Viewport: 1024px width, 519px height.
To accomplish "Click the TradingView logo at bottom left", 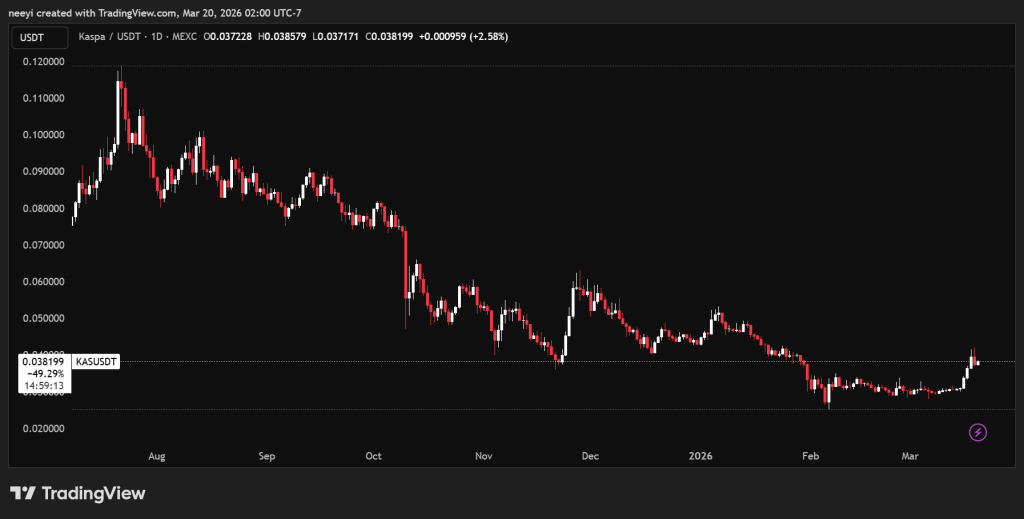I will [77, 493].
